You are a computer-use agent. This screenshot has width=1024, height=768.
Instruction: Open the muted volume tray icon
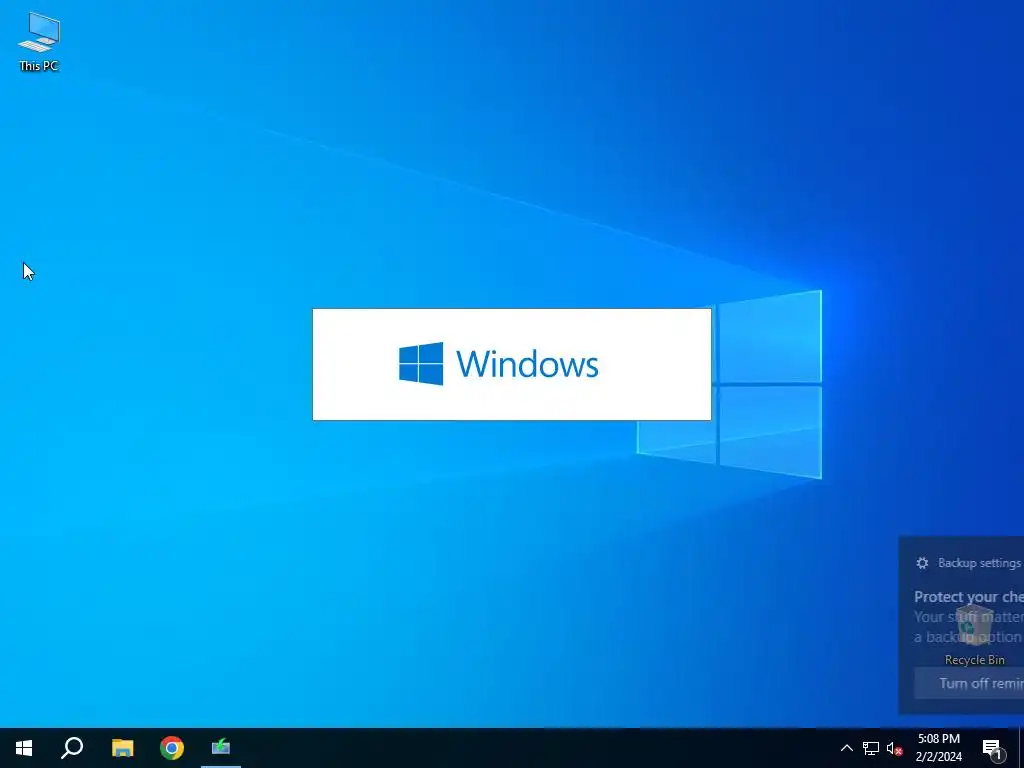pos(894,748)
